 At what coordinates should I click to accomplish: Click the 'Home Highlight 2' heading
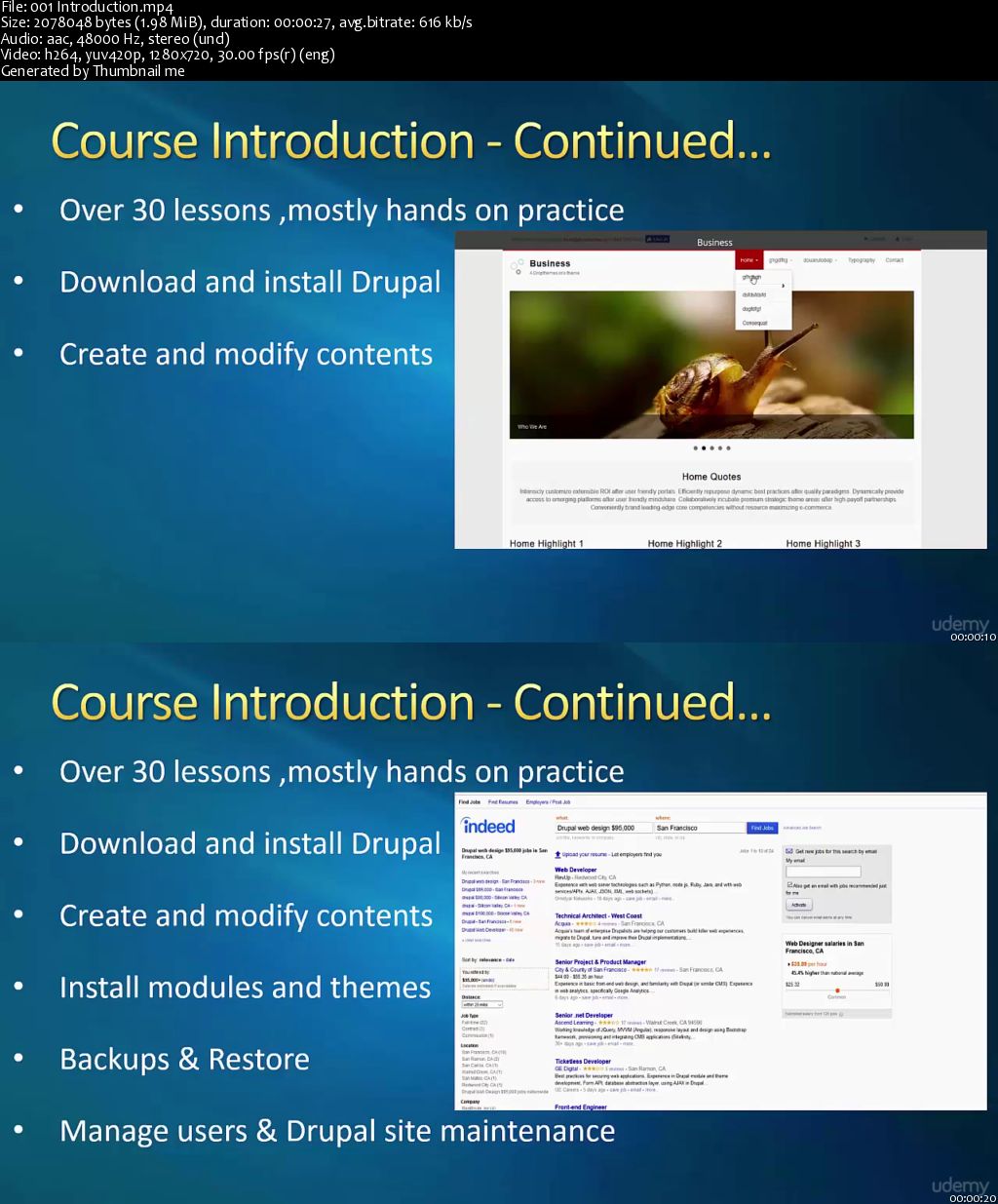point(685,544)
